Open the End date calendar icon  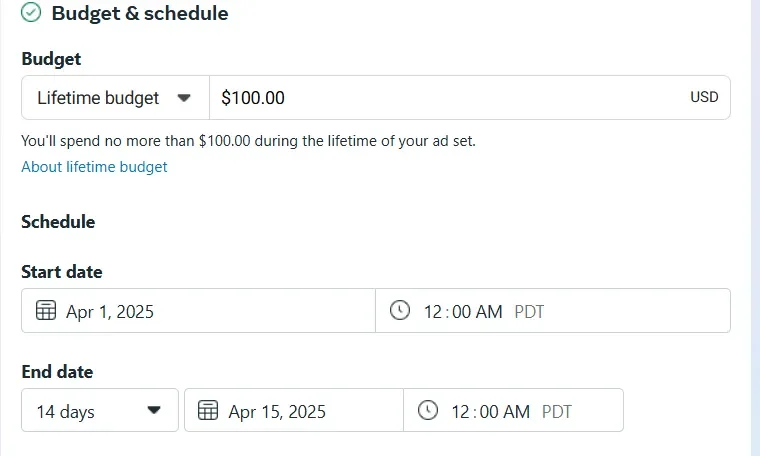pyautogui.click(x=208, y=410)
